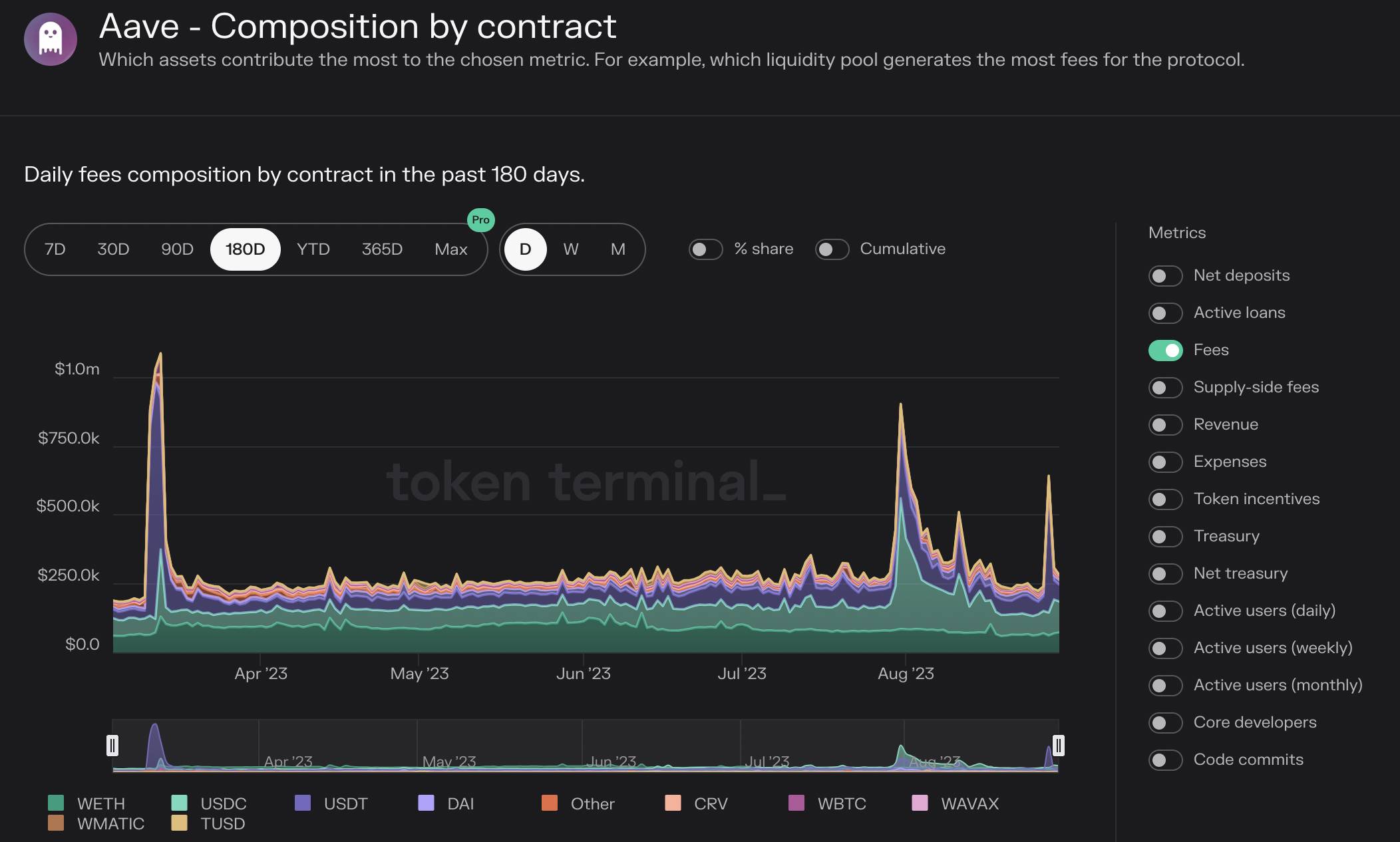Select the 7D time range
The height and width of the screenshot is (842, 1400).
pos(55,249)
